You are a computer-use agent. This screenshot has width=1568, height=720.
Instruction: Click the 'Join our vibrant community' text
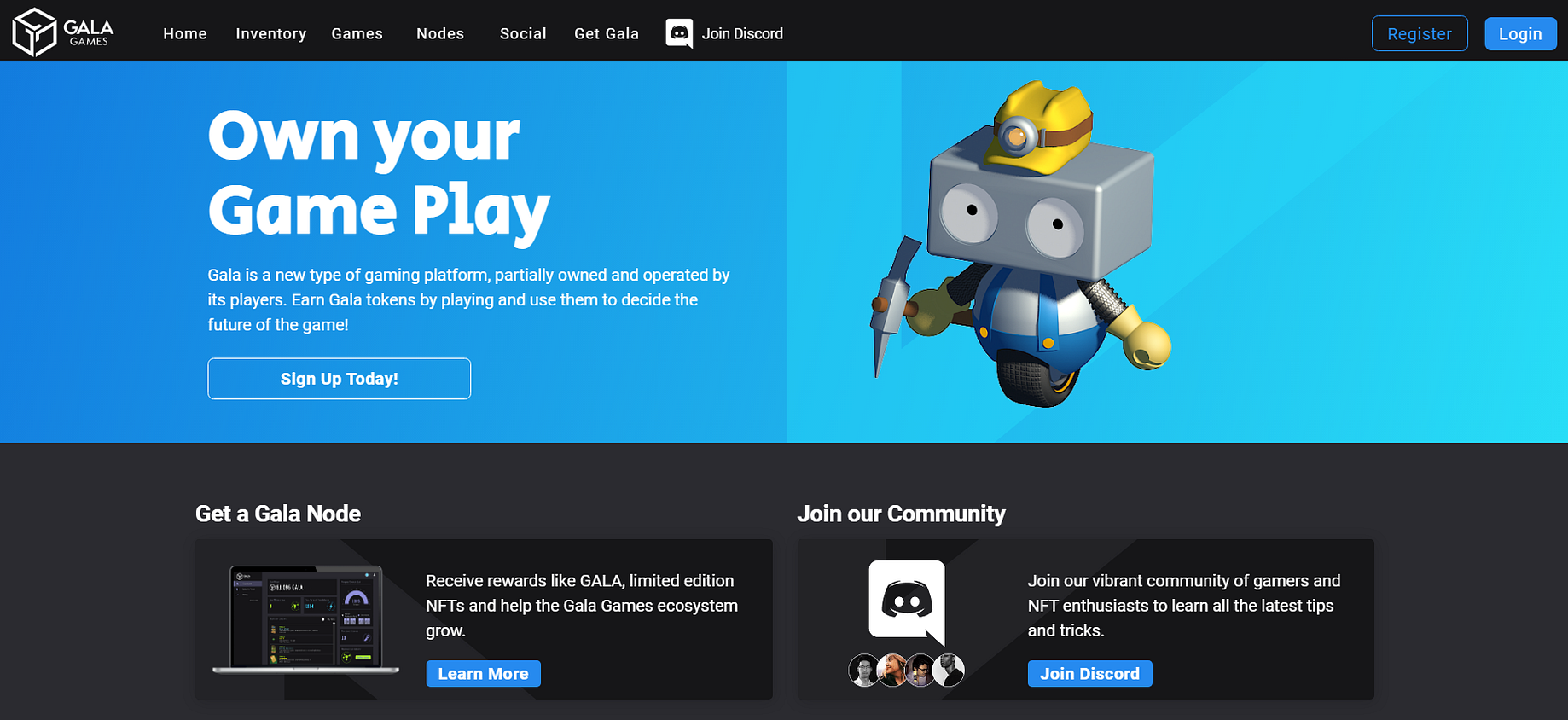[x=1184, y=606]
